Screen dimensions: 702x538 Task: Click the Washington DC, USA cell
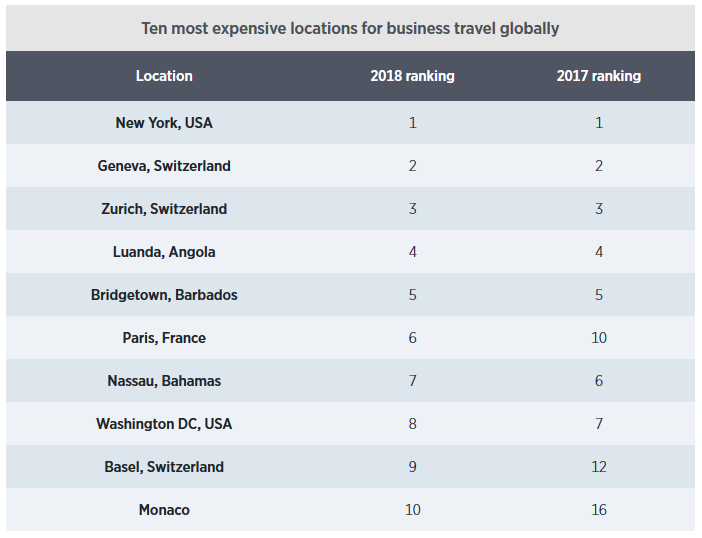coord(164,424)
